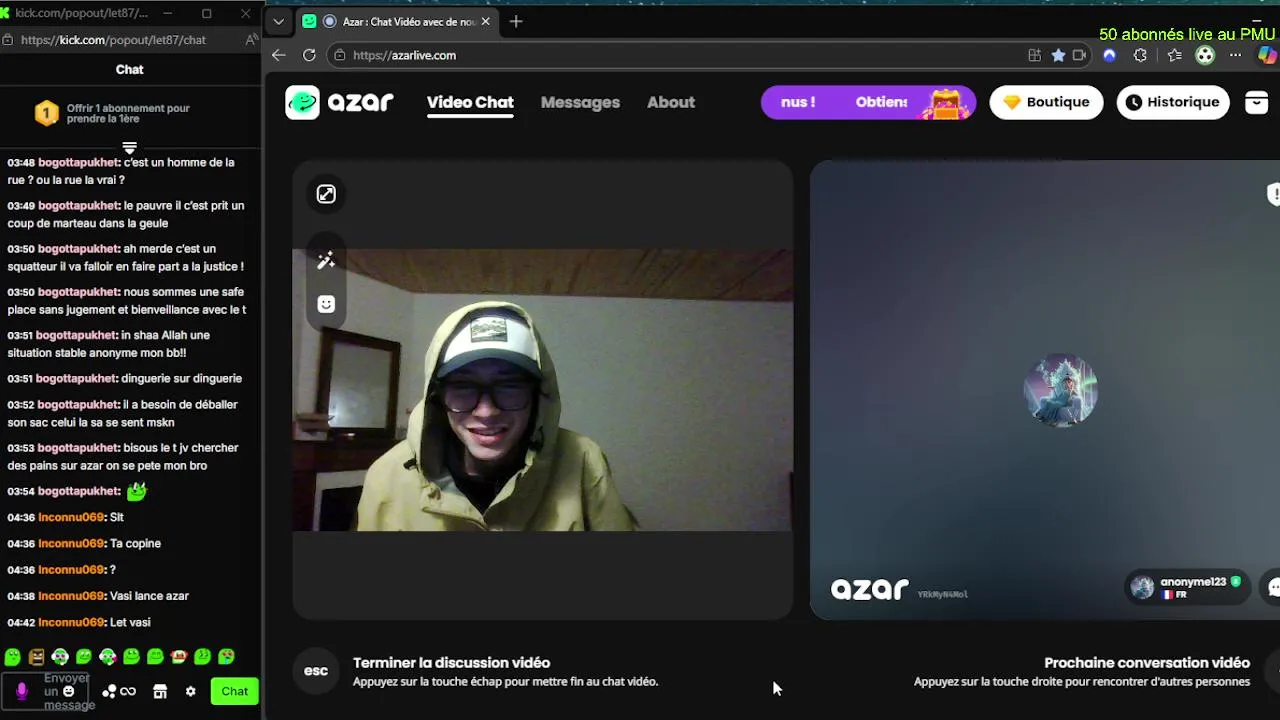The width and height of the screenshot is (1280, 720).
Task: Open browser split screen apps icon
Action: point(1034,55)
